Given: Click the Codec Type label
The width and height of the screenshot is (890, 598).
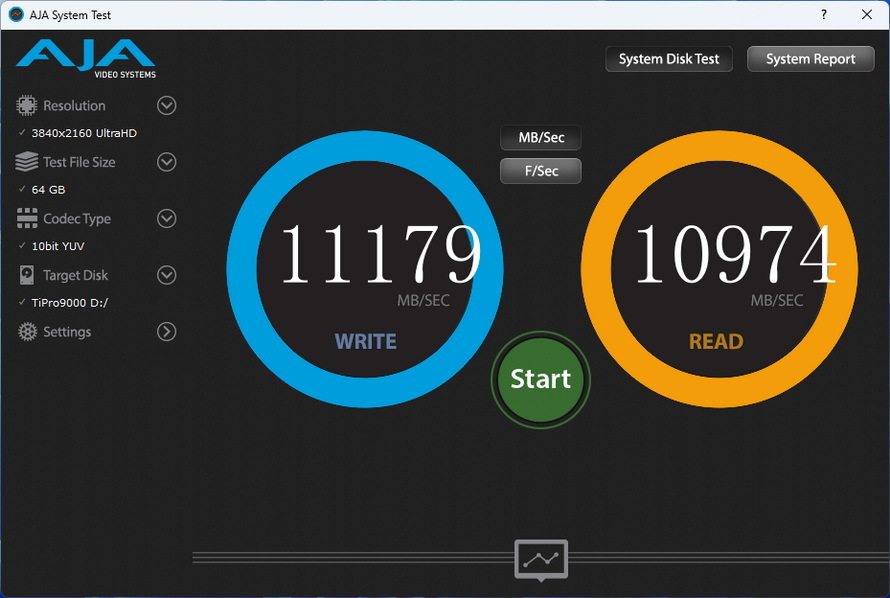Looking at the screenshot, I should pyautogui.click(x=77, y=219).
